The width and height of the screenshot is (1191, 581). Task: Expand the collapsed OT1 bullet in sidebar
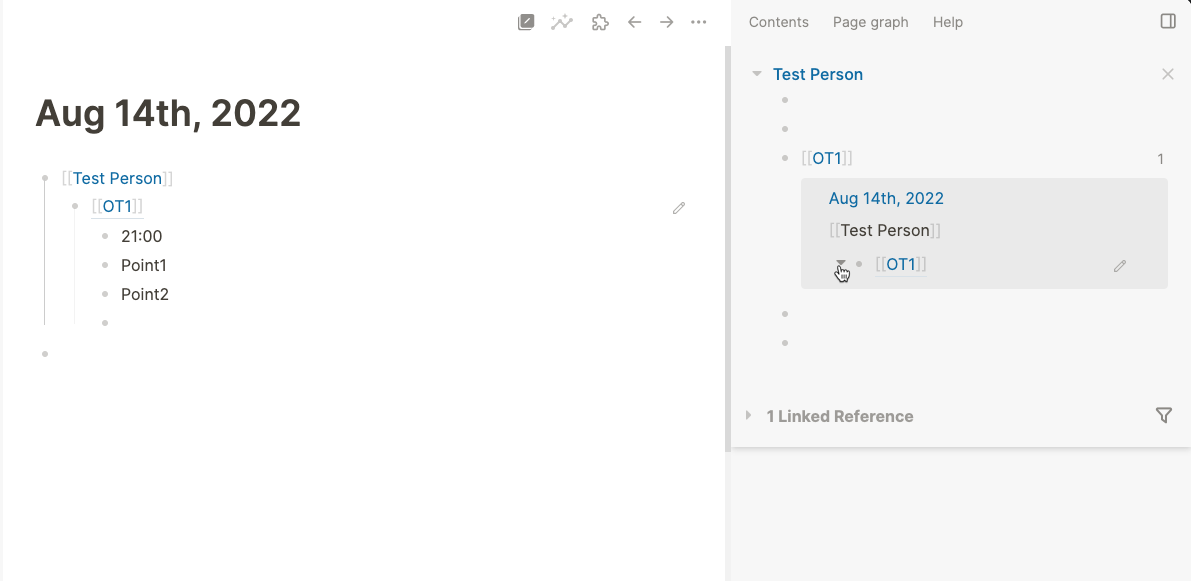pyautogui.click(x=840, y=264)
